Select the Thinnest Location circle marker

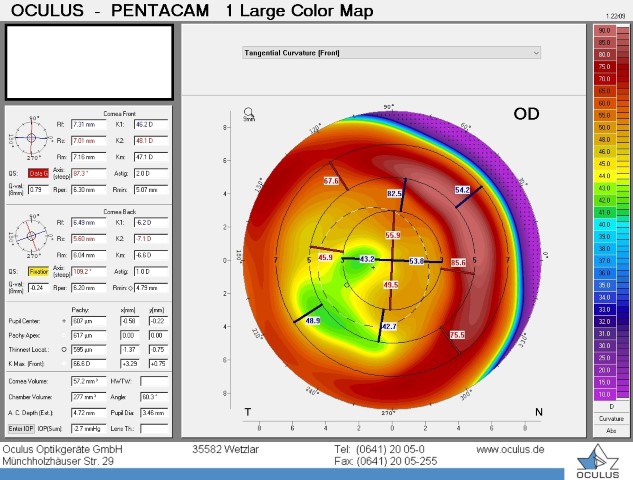point(65,350)
